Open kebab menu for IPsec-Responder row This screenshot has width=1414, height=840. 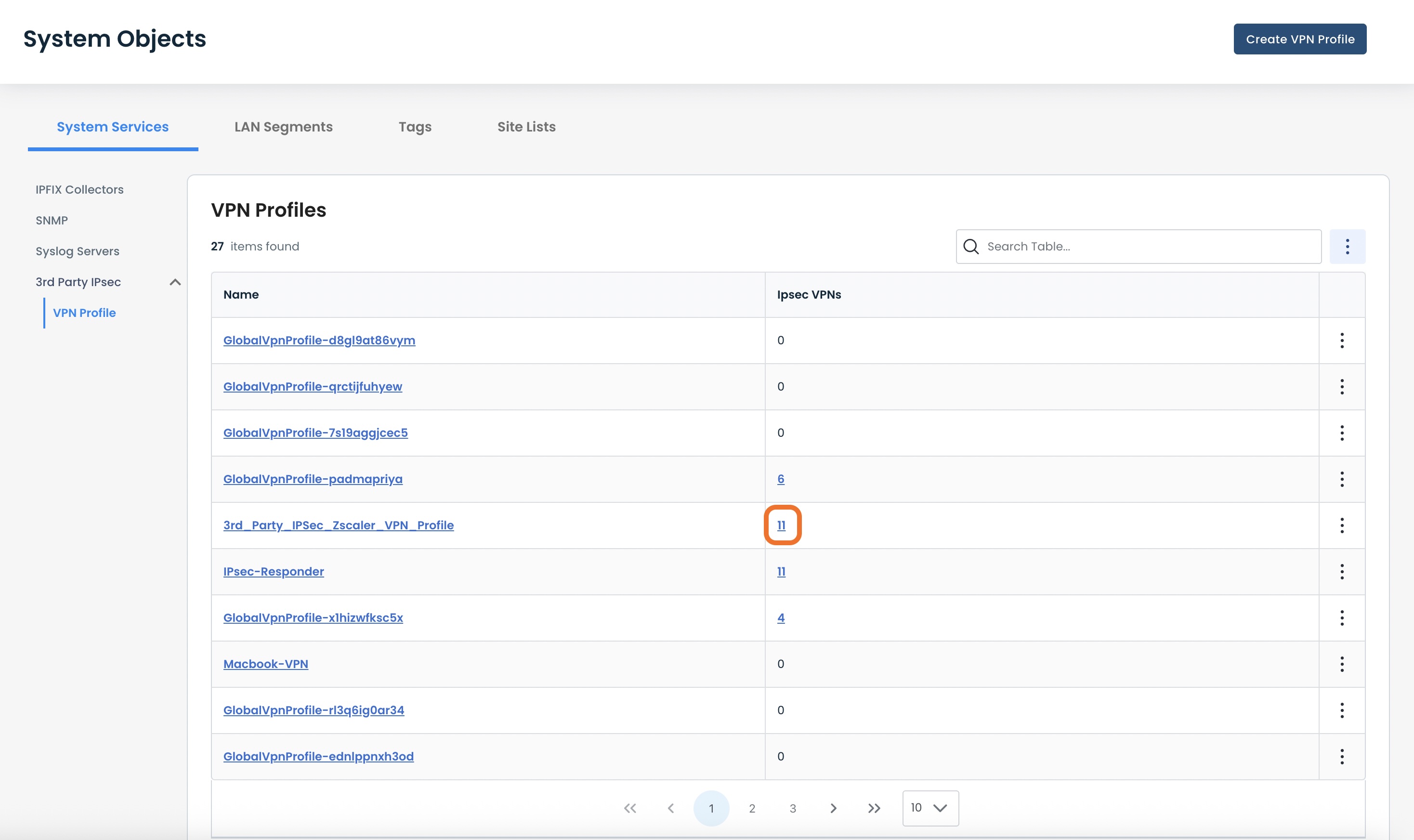coord(1342,572)
